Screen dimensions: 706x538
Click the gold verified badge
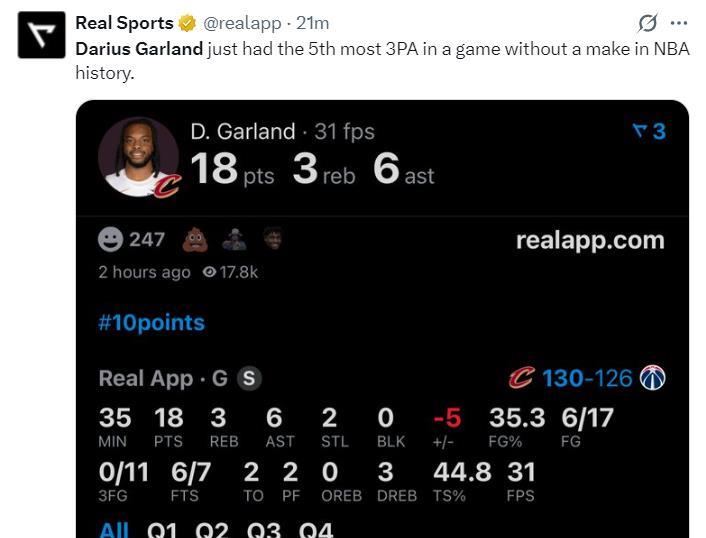186,23
